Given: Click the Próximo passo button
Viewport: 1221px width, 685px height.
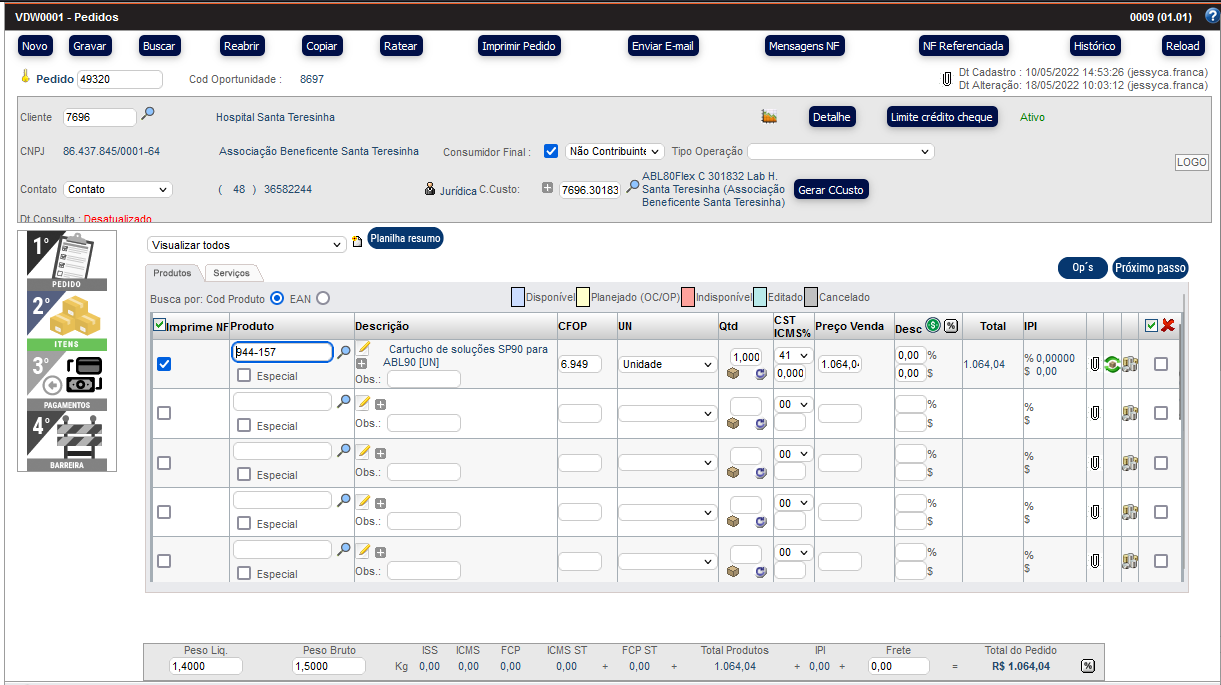Looking at the screenshot, I should tap(1150, 268).
